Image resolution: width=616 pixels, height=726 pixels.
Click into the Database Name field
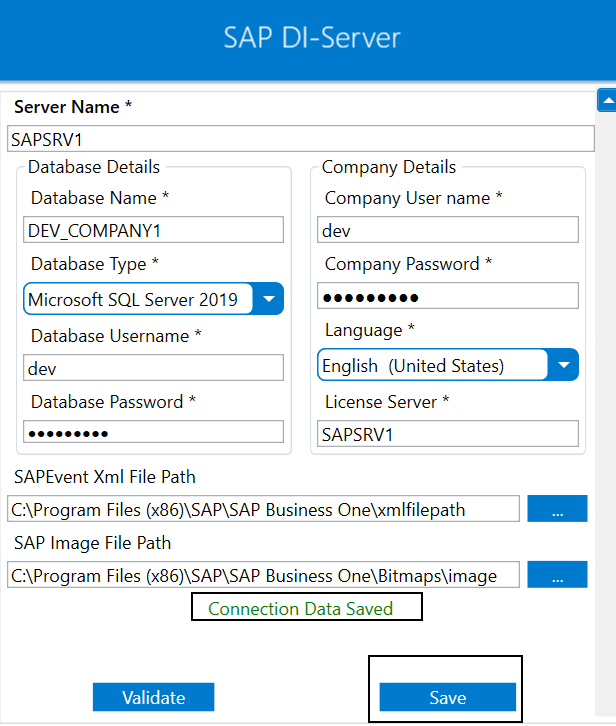click(x=153, y=231)
